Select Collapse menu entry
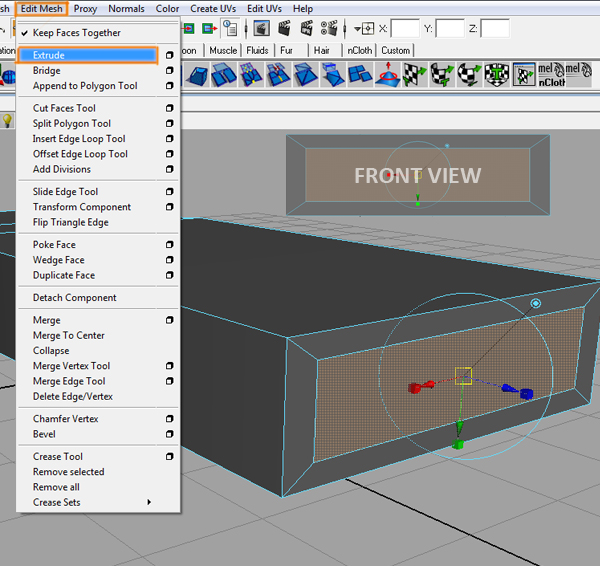Viewport: 600px width, 566px height. (x=51, y=351)
